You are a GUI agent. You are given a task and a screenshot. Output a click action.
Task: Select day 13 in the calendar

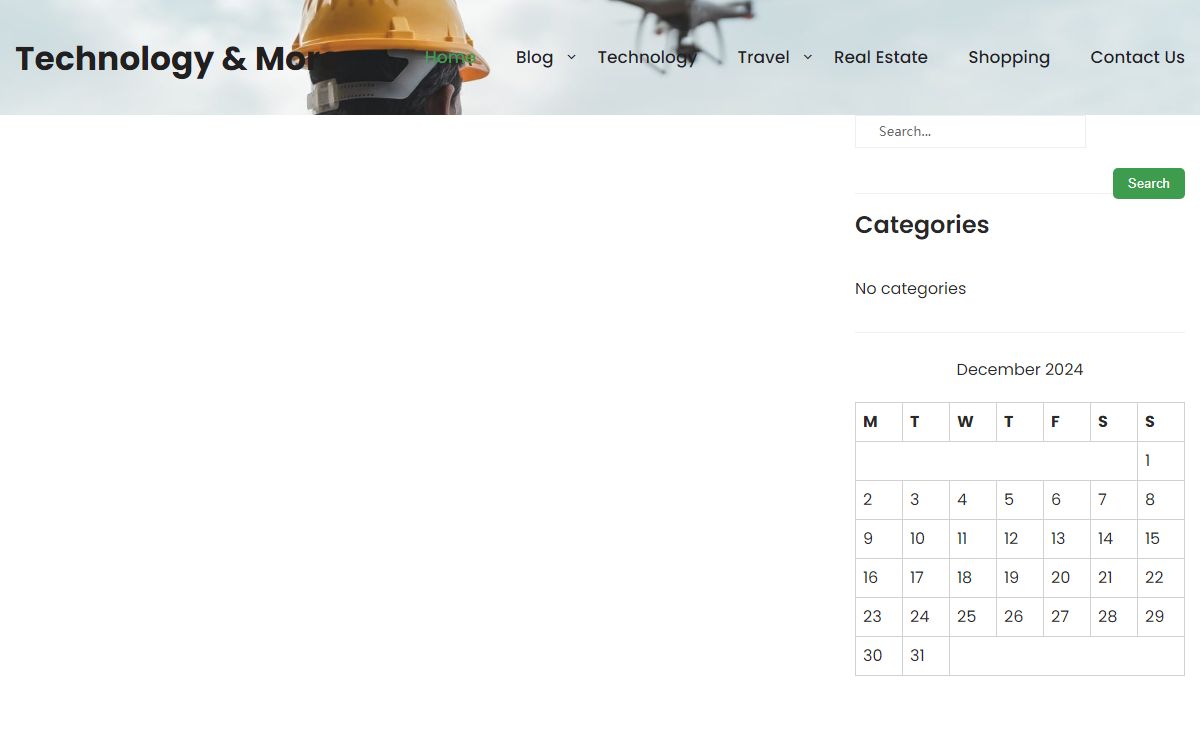(x=1067, y=539)
